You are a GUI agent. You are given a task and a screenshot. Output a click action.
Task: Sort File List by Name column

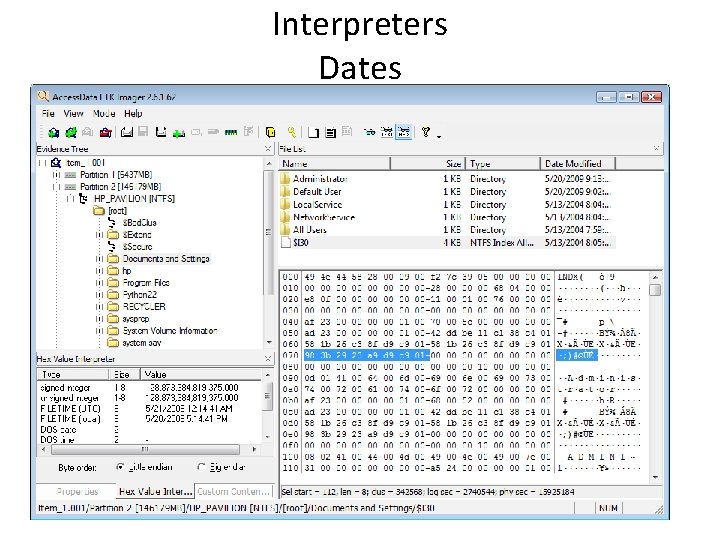click(x=334, y=163)
